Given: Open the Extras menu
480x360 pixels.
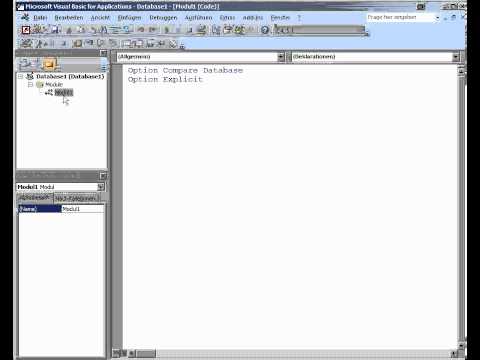Looking at the screenshot, I should tap(227, 18).
